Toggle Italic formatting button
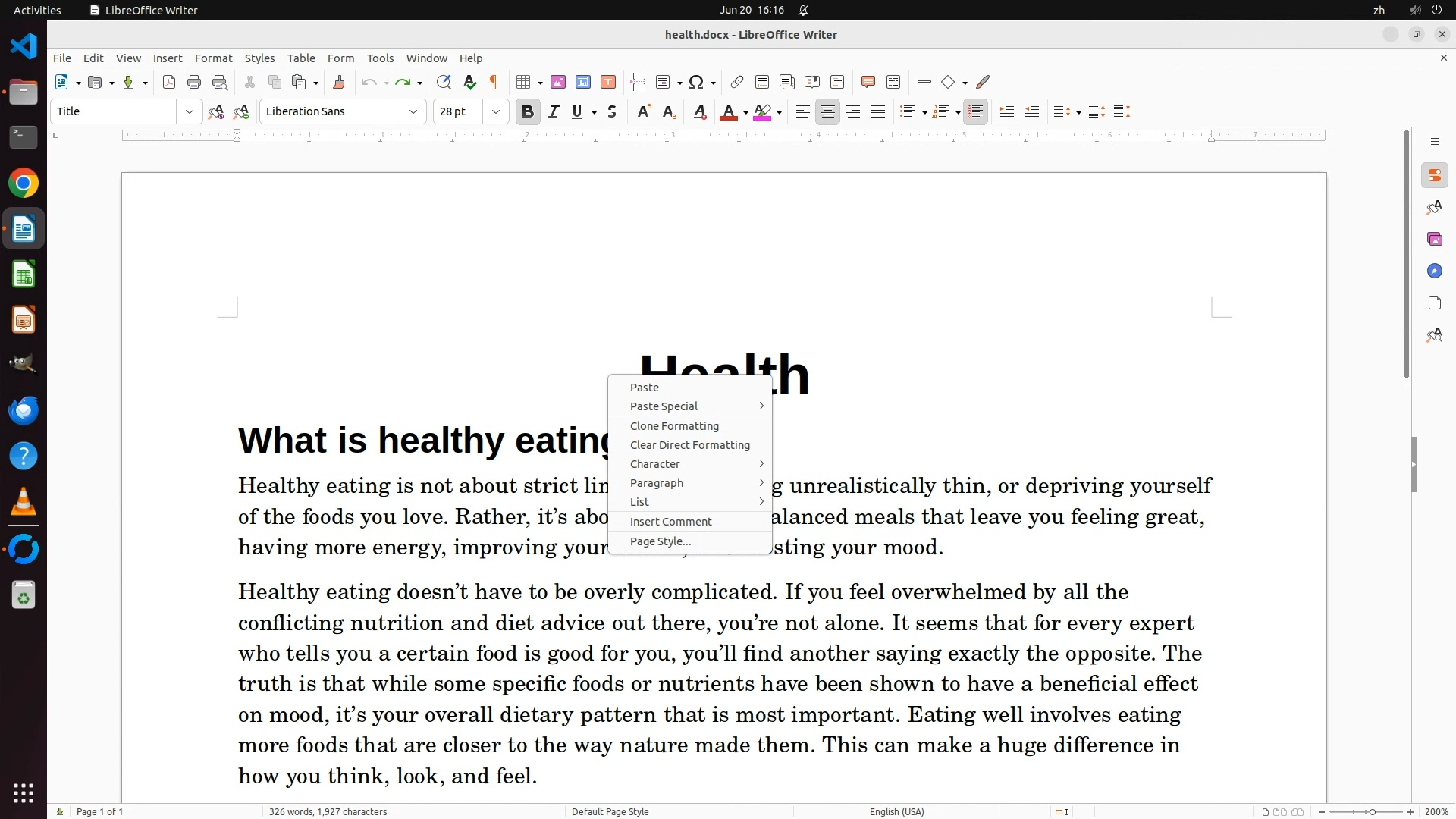The width and height of the screenshot is (1456, 819). (x=554, y=112)
